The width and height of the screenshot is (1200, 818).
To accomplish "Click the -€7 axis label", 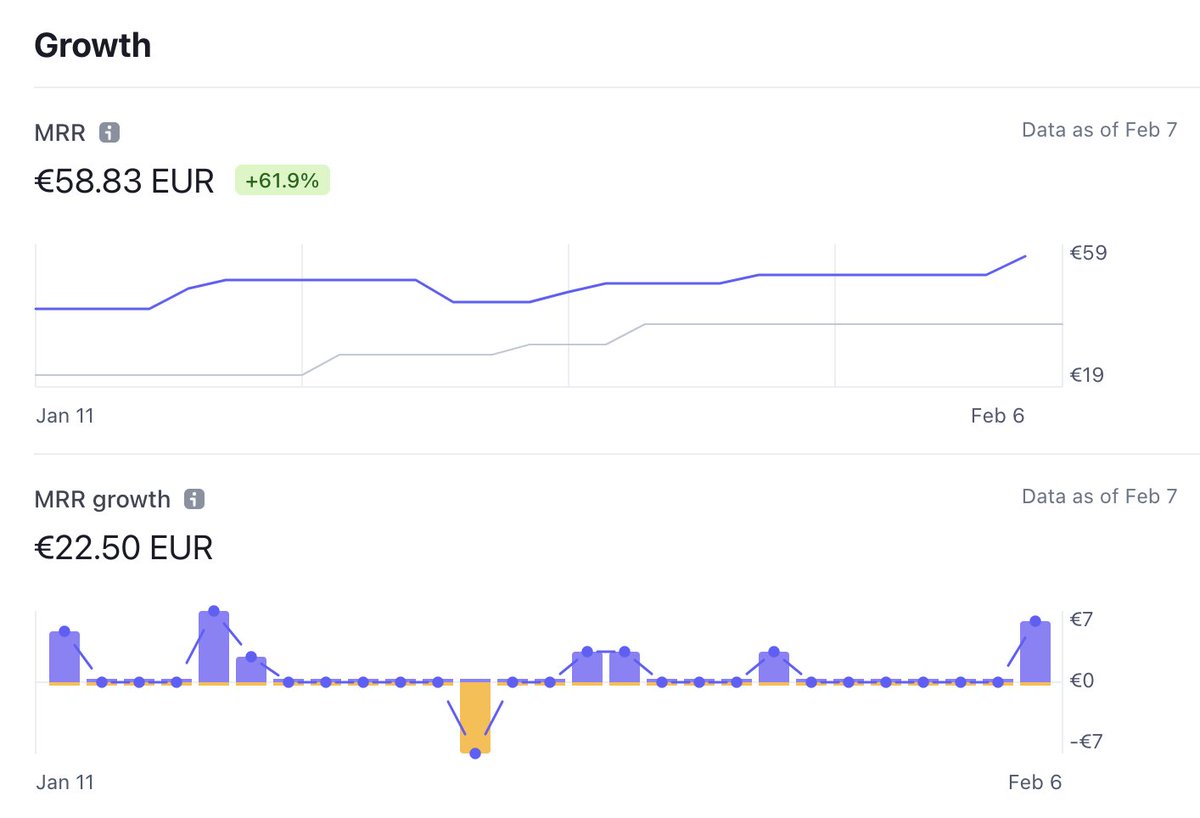I will coord(1088,741).
